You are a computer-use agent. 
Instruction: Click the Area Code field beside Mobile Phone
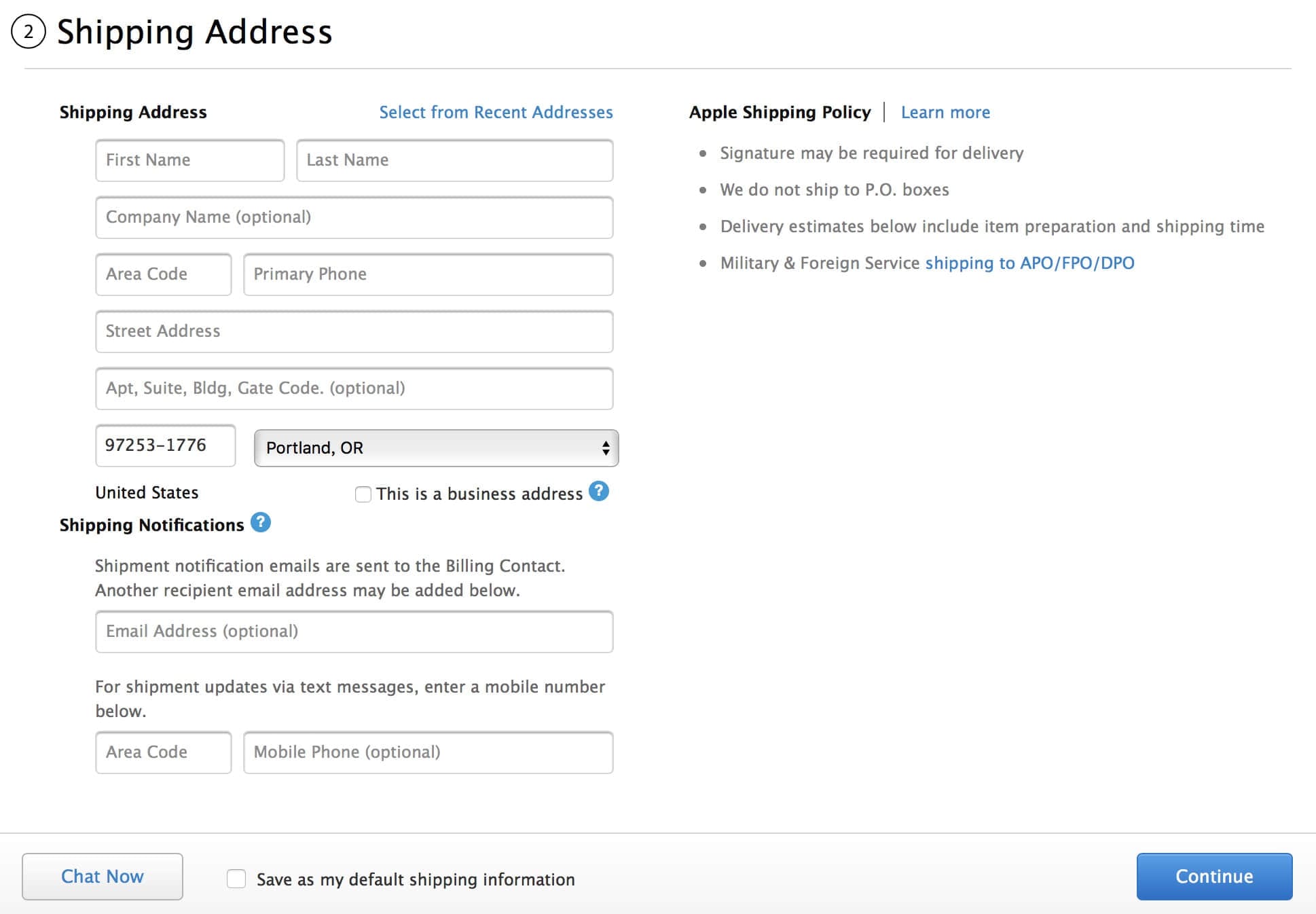point(164,752)
